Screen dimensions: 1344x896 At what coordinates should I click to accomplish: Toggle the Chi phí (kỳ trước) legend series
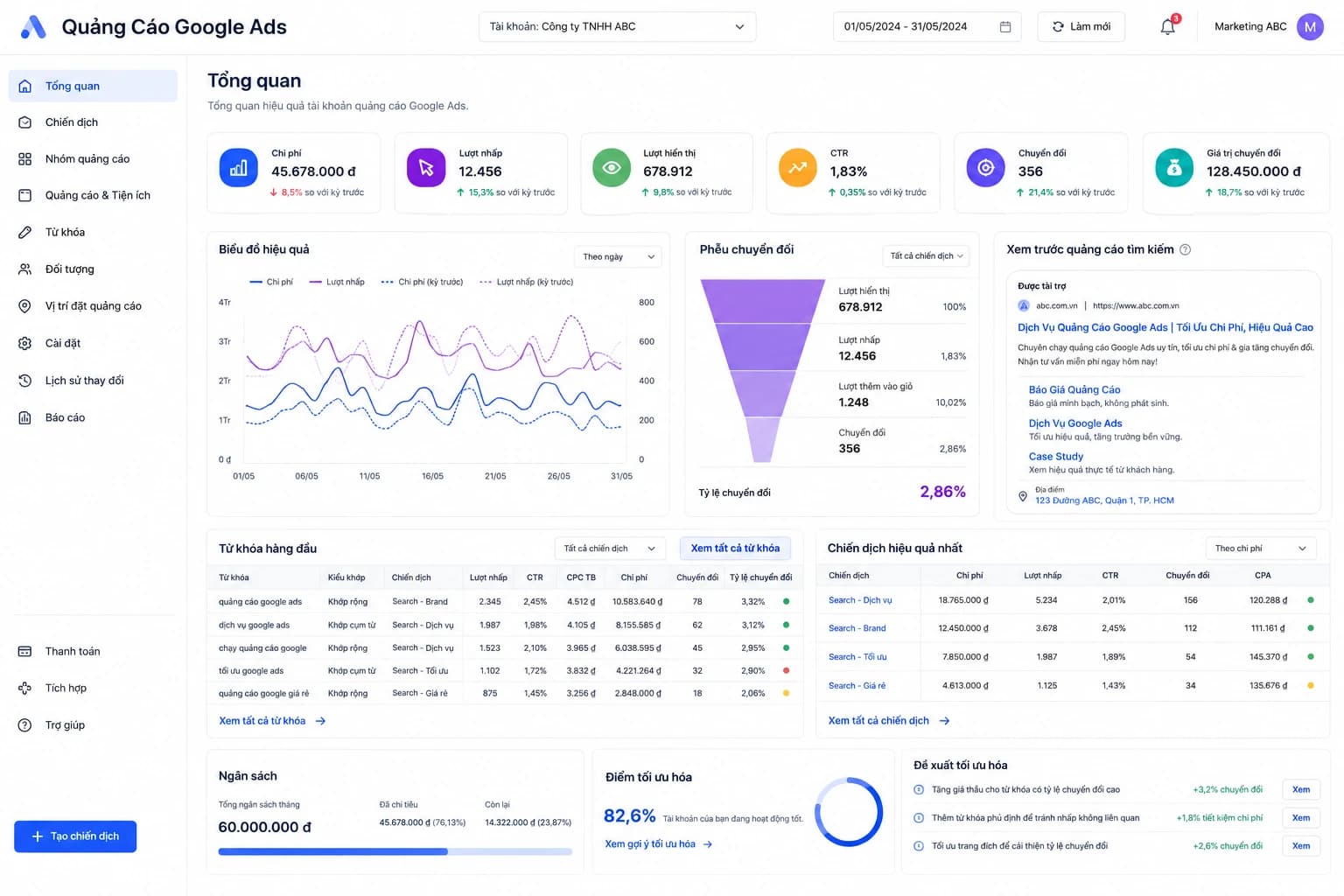pyautogui.click(x=422, y=282)
